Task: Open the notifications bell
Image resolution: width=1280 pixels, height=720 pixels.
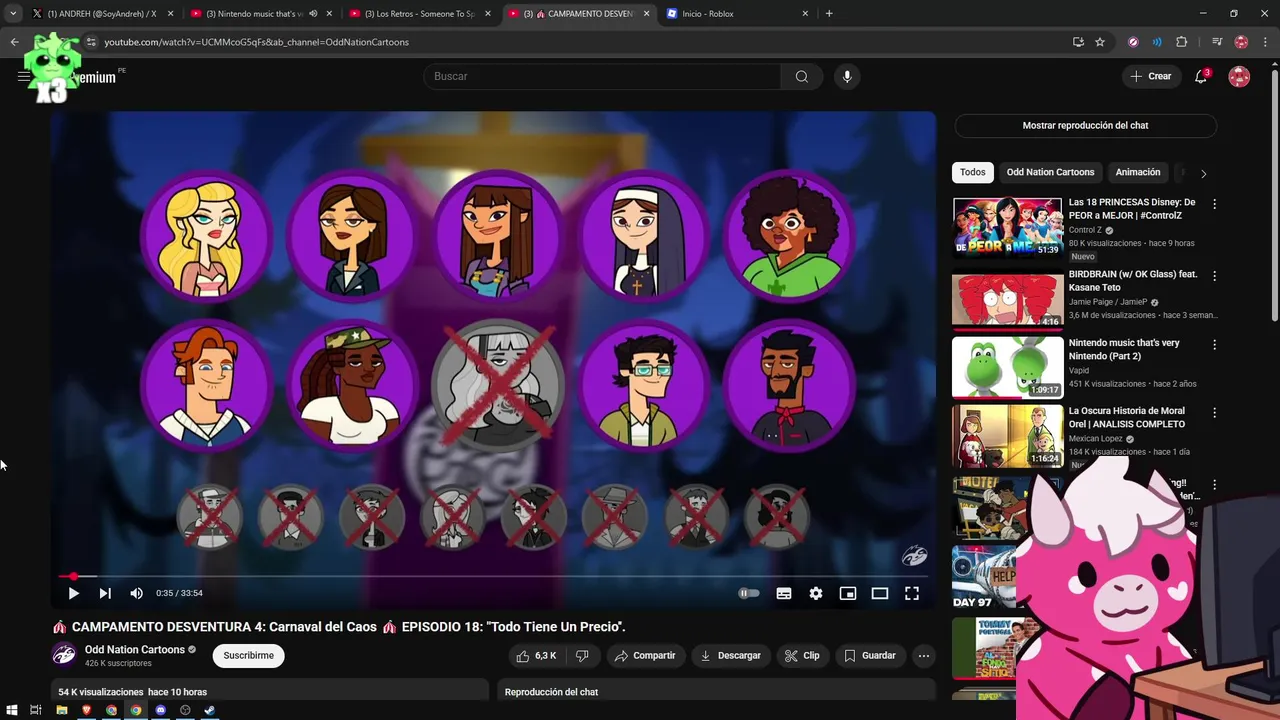Action: pyautogui.click(x=1201, y=77)
